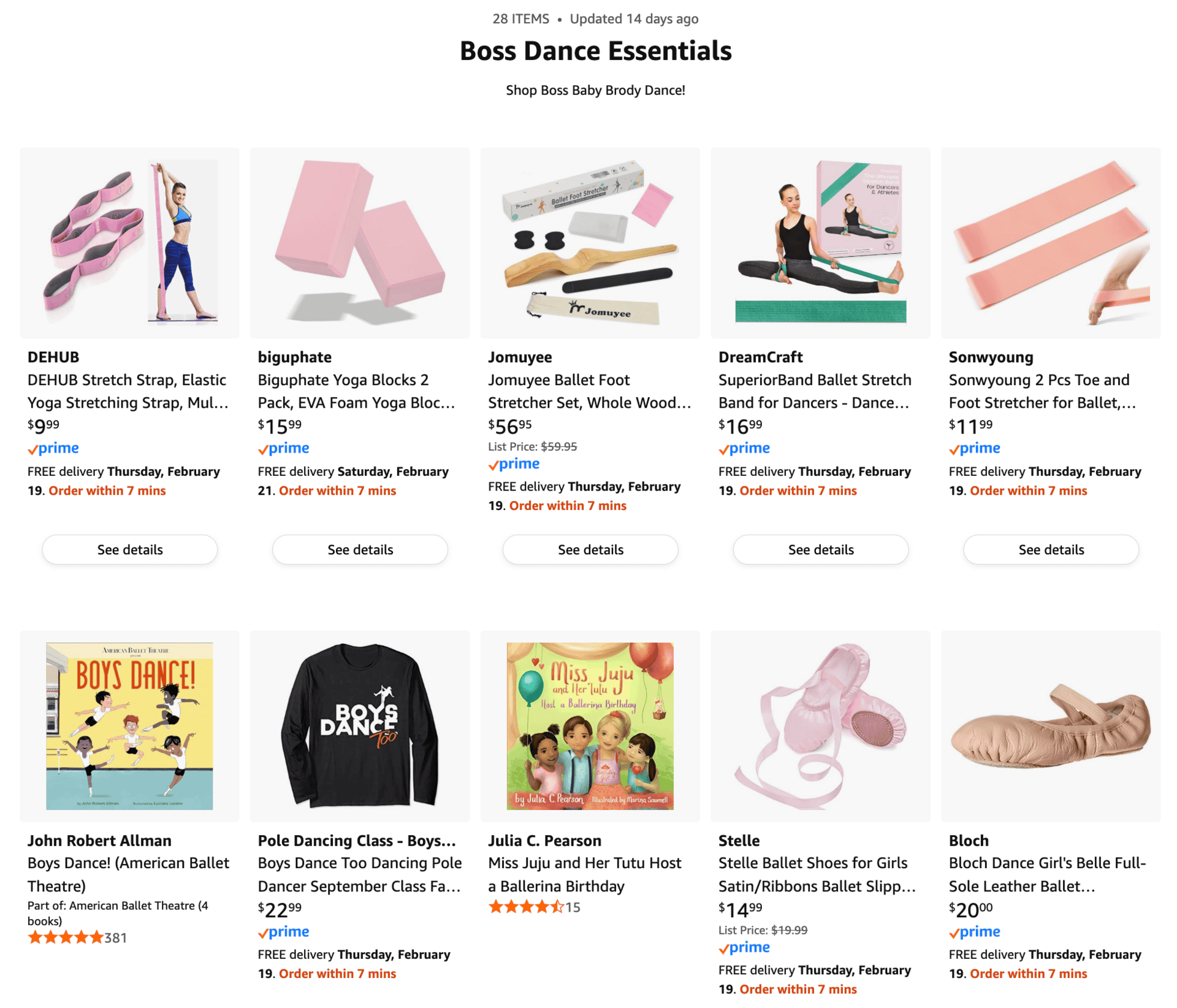
Task: Click the pink Biguphate Yoga Blocks image
Action: pos(360,242)
